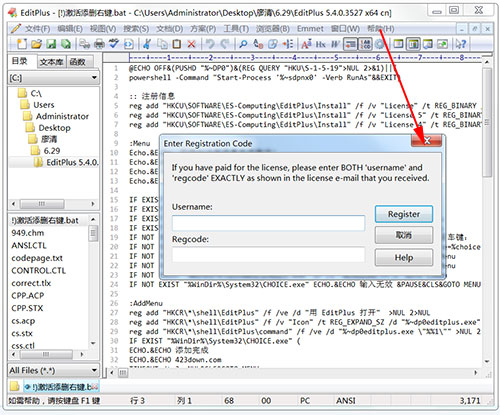The image size is (500, 415).
Task: Open Print Preview from the toolbar
Action: [84, 44]
